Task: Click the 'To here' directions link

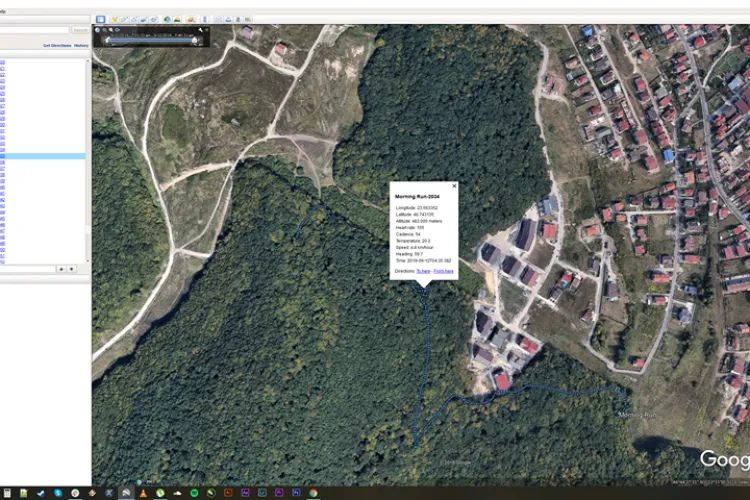Action: click(x=423, y=271)
